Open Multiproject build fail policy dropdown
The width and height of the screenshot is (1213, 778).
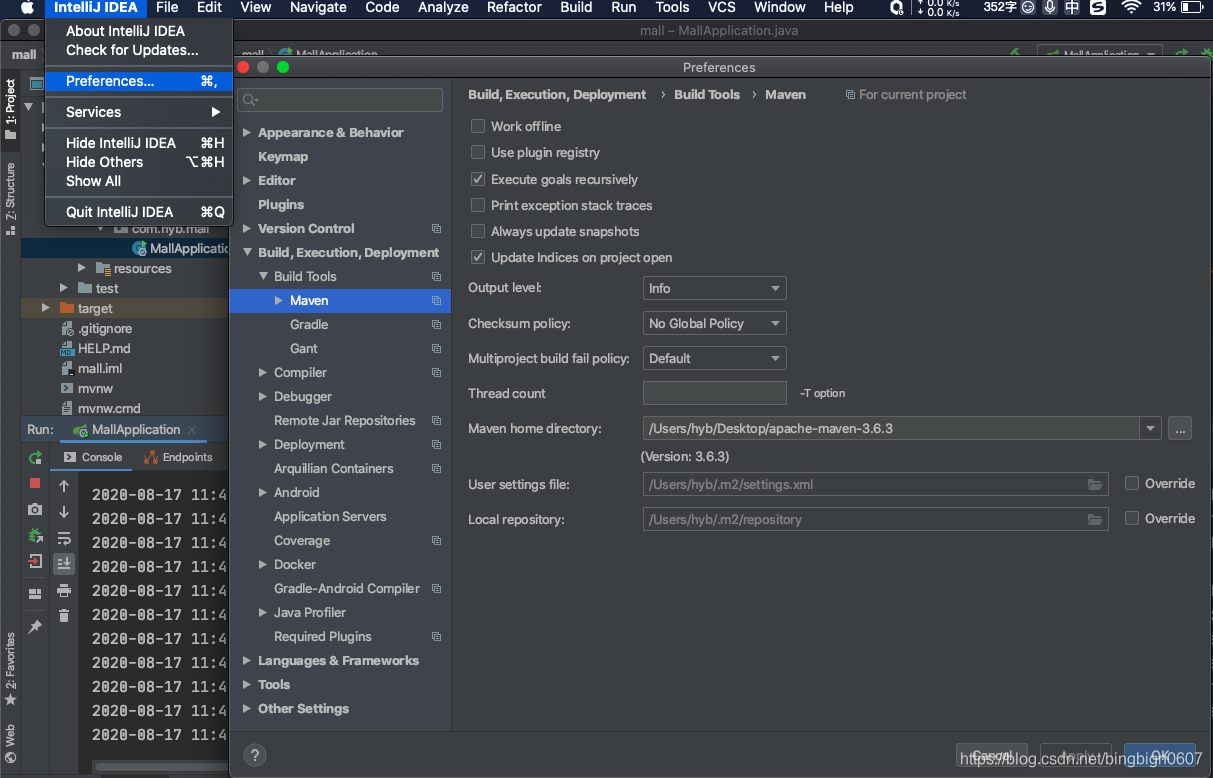tap(714, 358)
